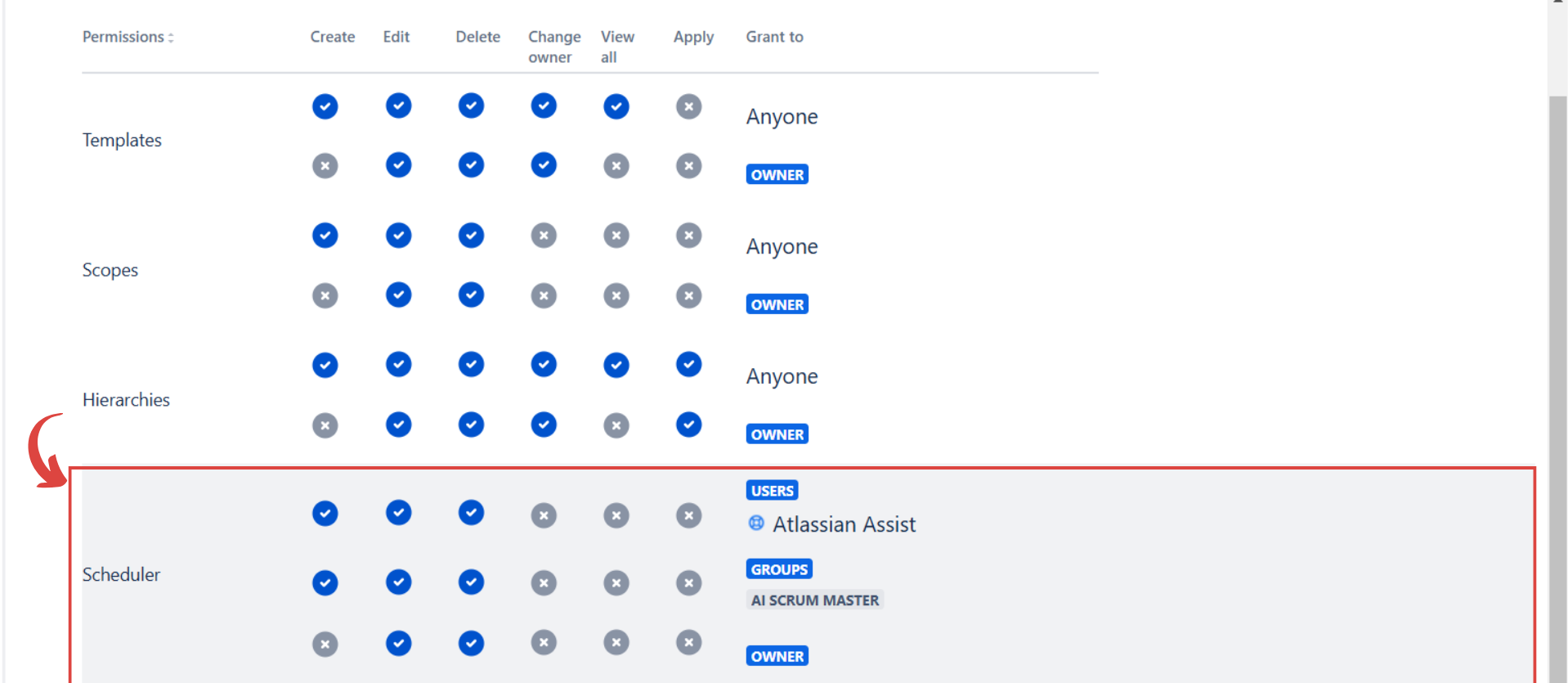
Task: Toggle Templates Apply permission for Anyone
Action: click(x=688, y=106)
